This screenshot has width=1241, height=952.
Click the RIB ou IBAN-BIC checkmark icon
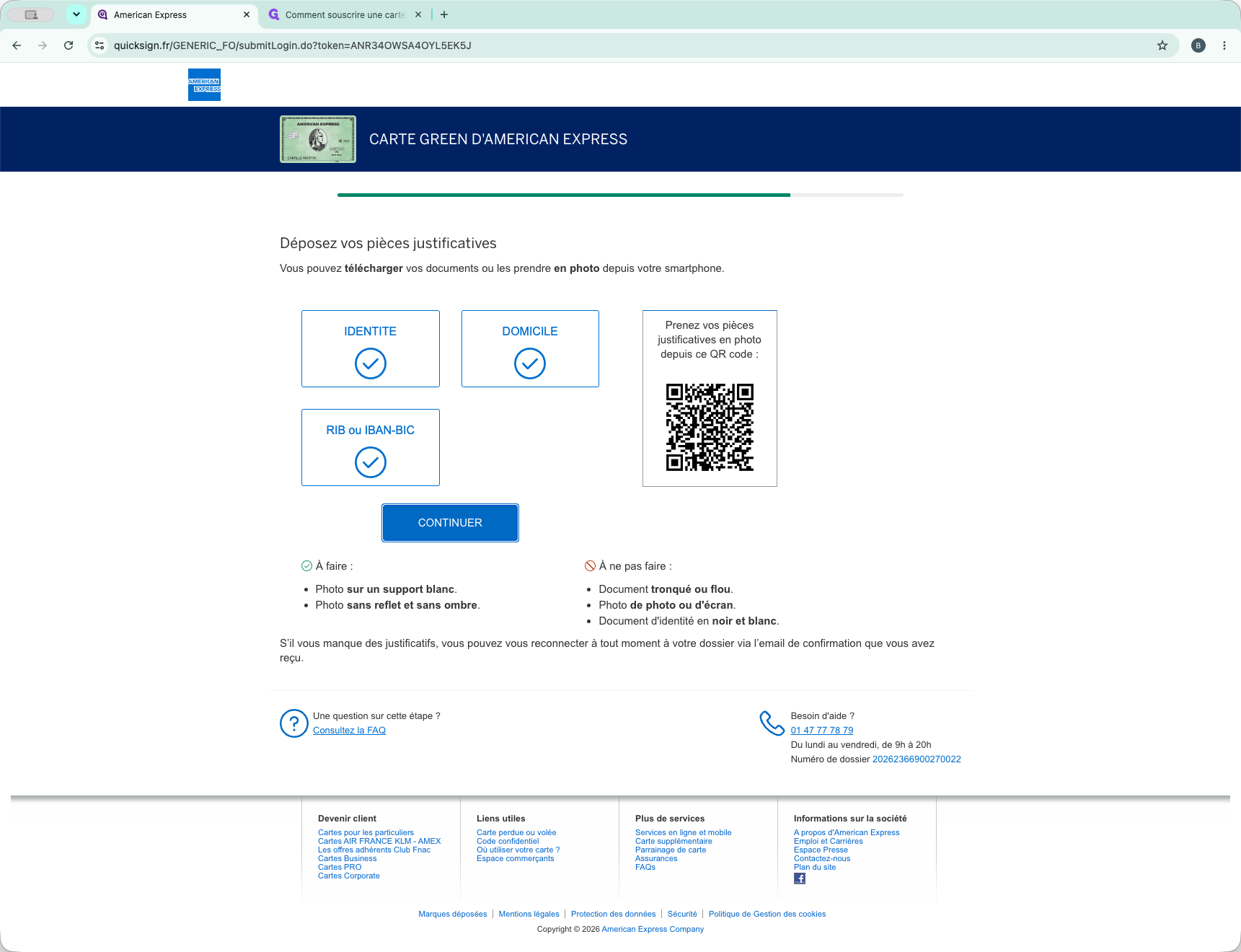[371, 462]
